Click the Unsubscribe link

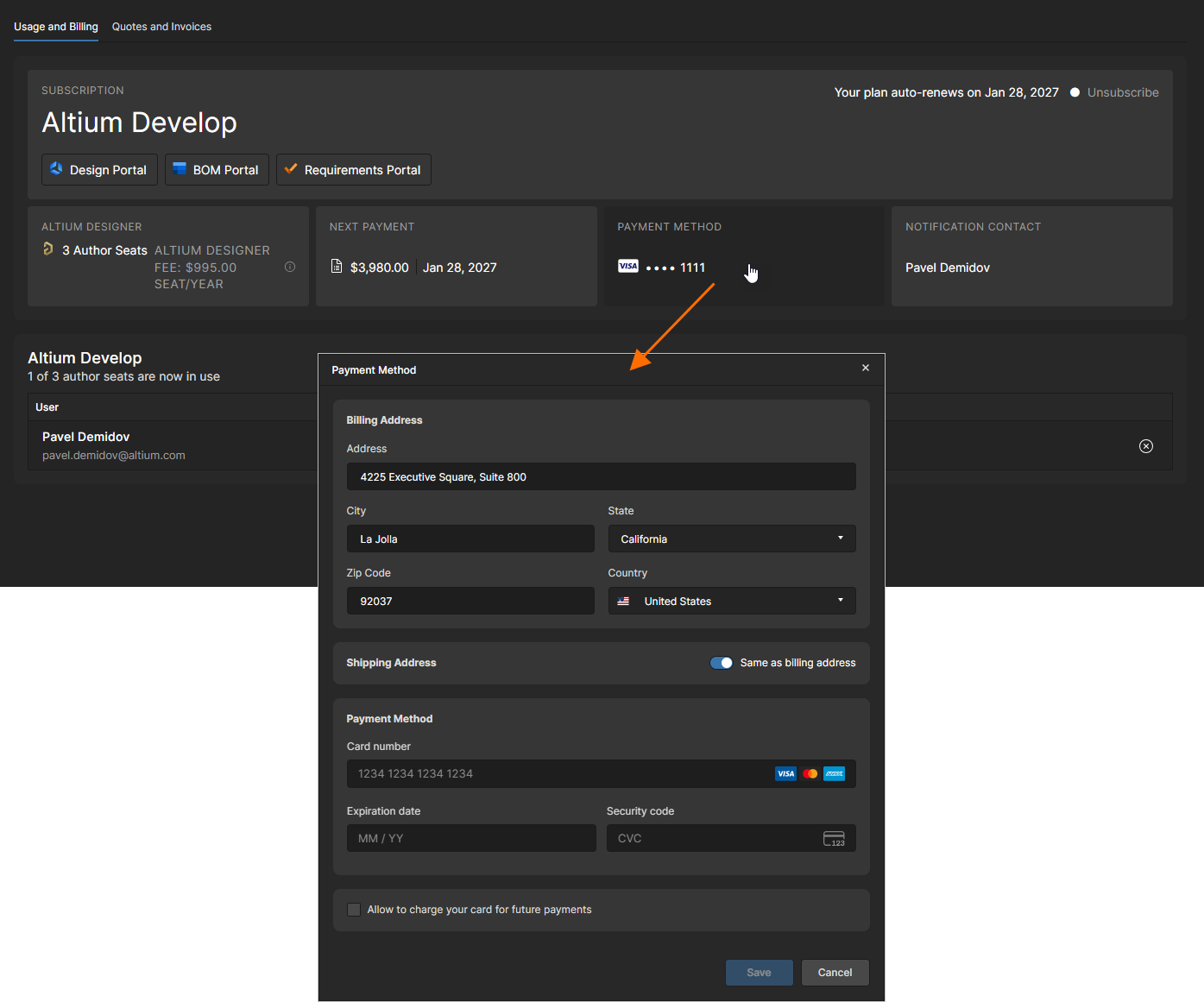click(1122, 92)
